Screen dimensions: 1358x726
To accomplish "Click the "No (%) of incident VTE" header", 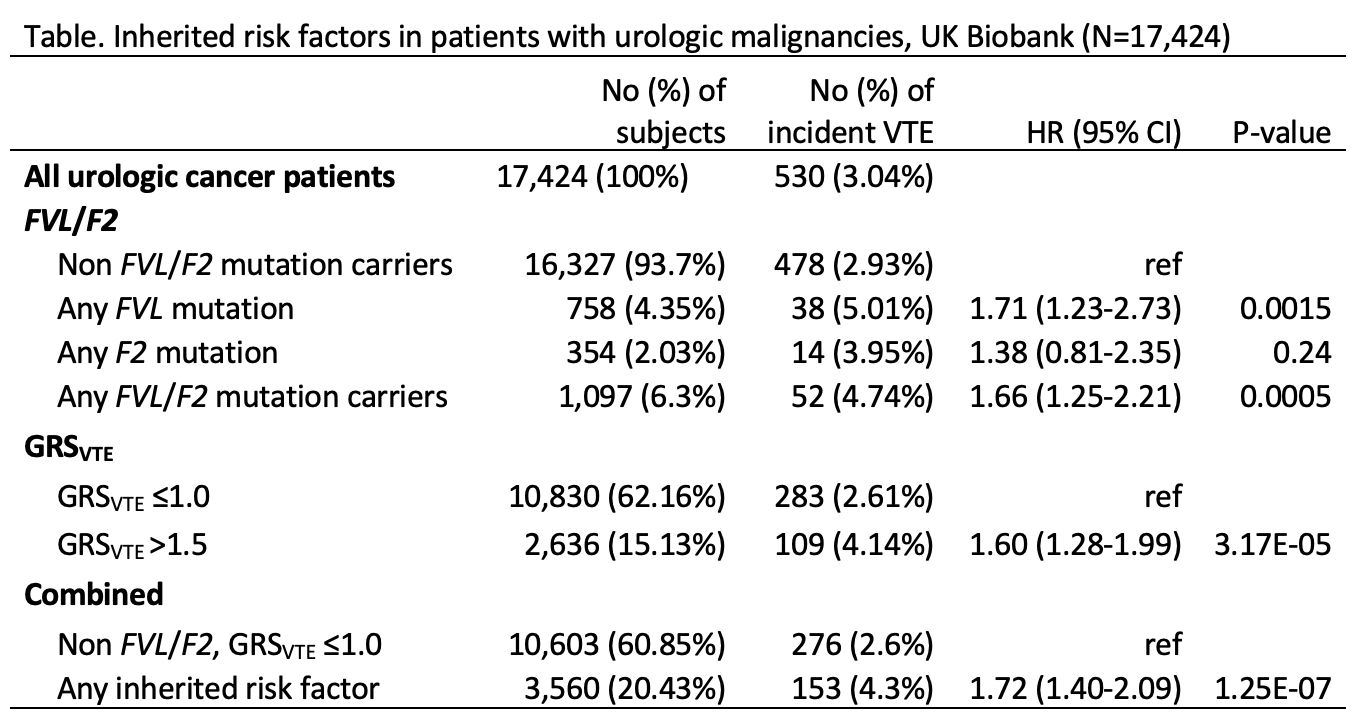I will coord(849,113).
